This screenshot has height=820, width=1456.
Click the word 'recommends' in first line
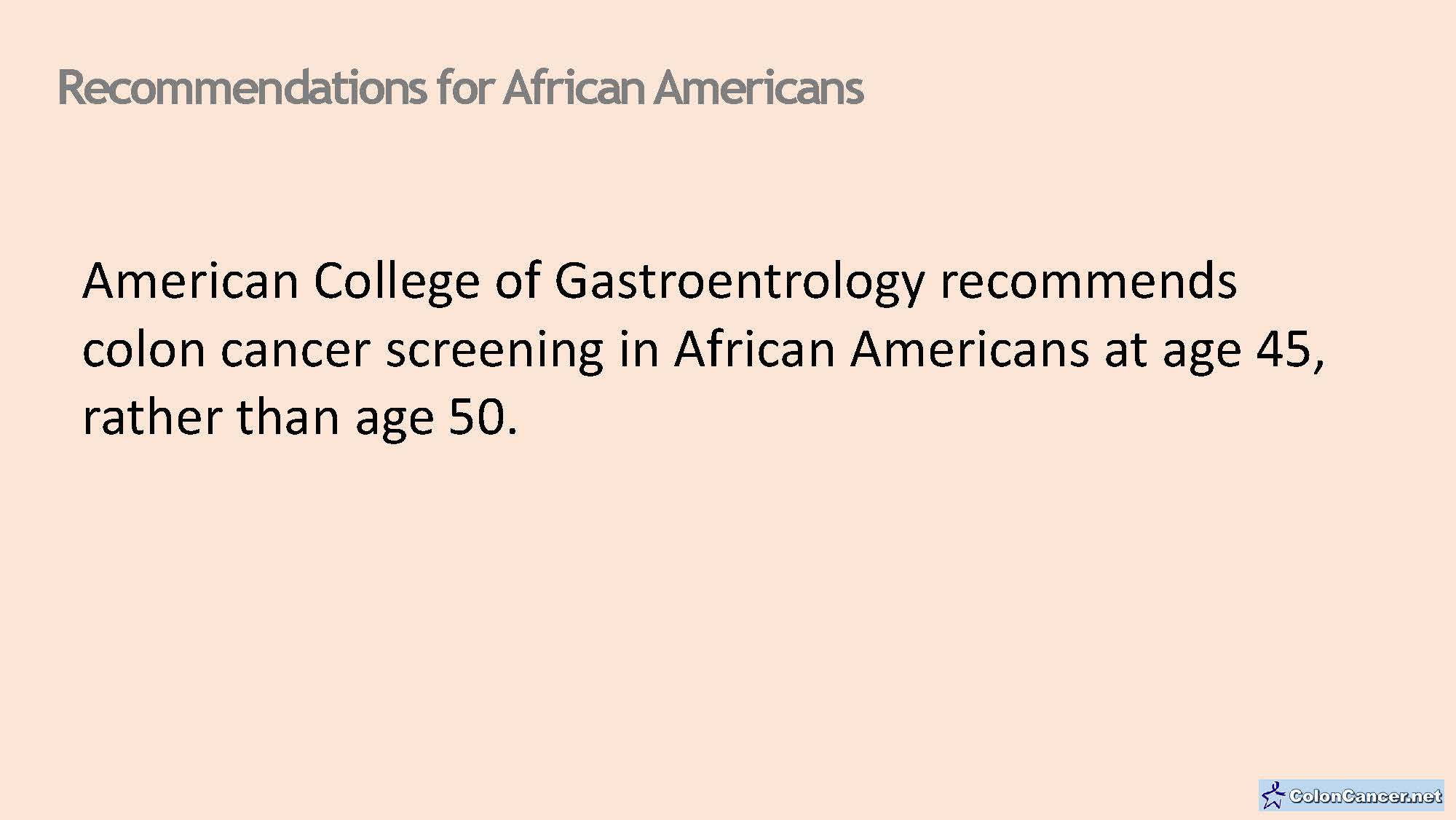(x=1088, y=280)
